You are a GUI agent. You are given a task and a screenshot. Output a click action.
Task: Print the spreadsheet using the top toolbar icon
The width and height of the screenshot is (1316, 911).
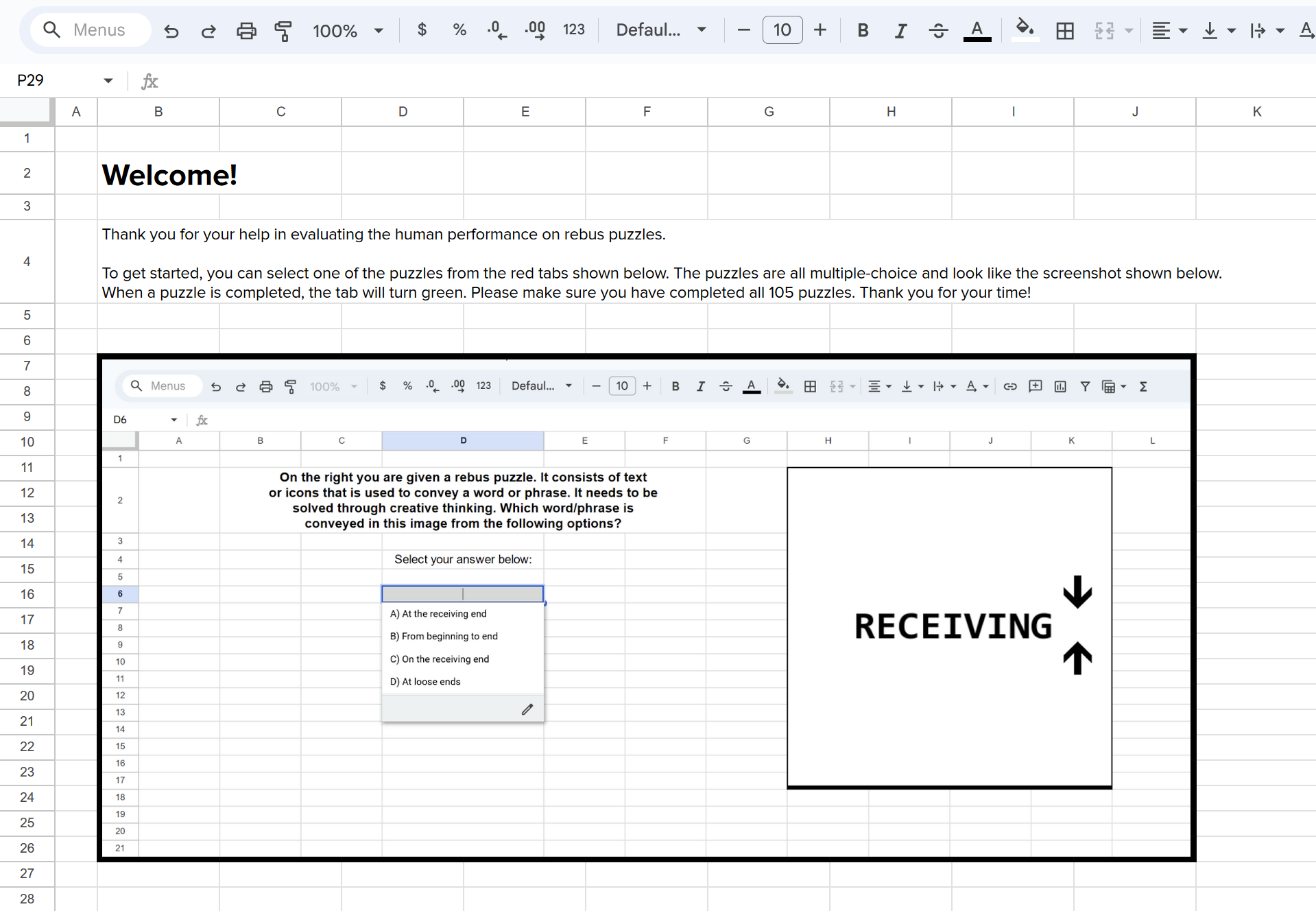click(246, 30)
